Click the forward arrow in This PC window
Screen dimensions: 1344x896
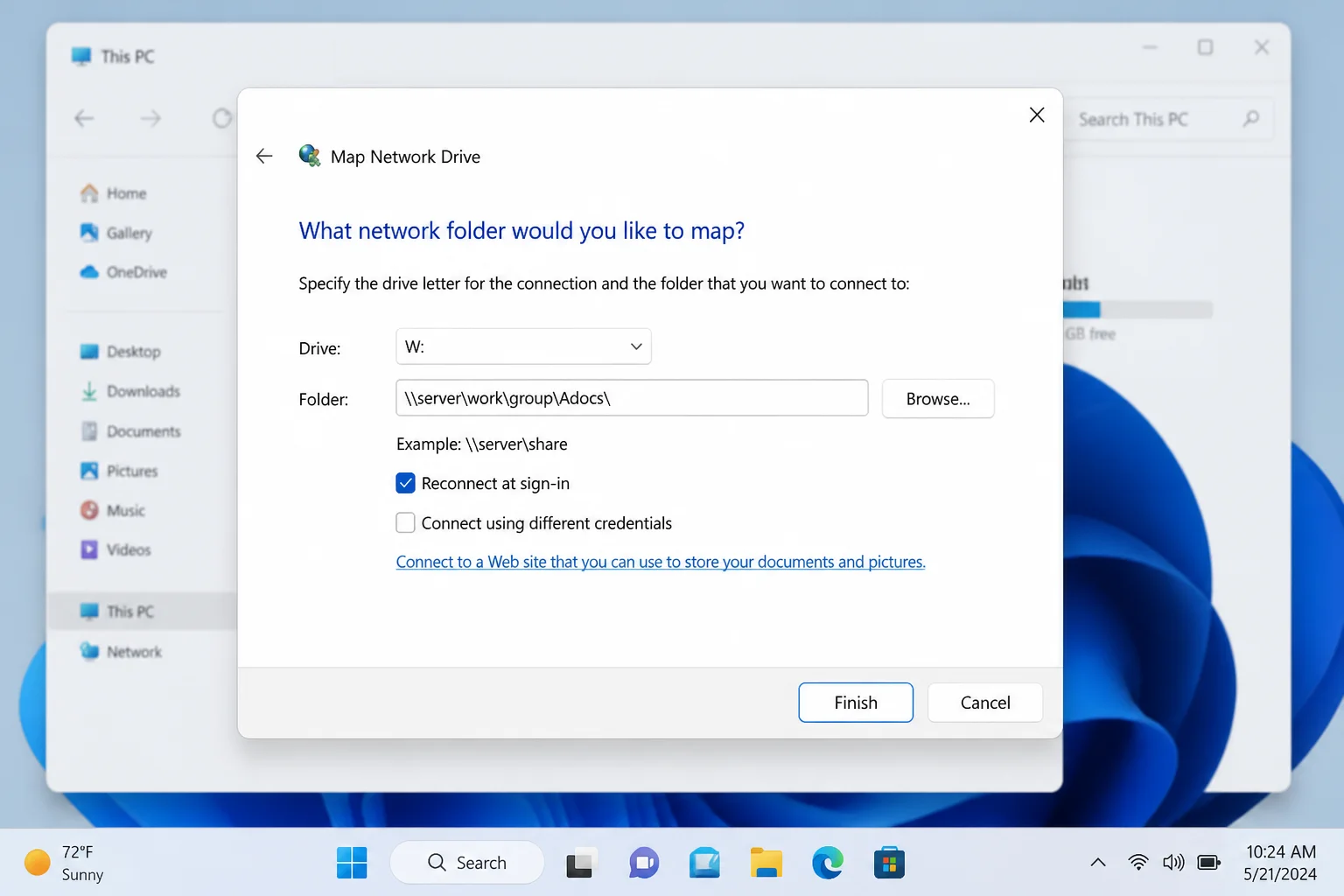[150, 118]
